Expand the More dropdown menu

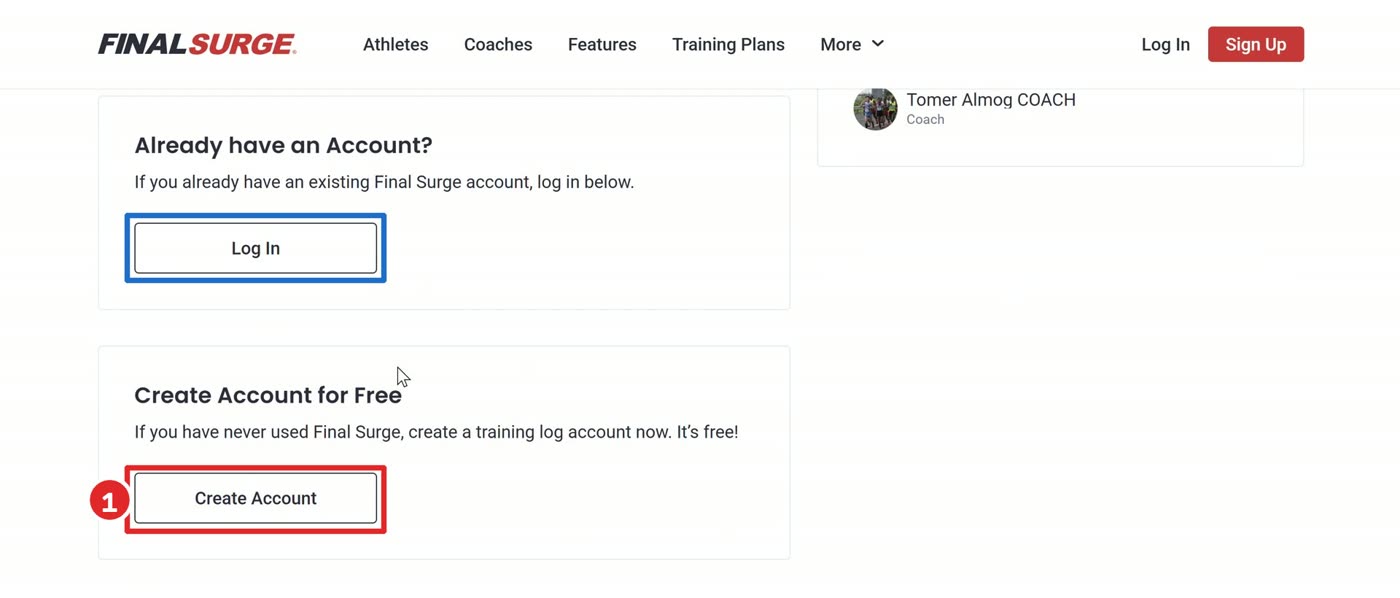tap(852, 45)
